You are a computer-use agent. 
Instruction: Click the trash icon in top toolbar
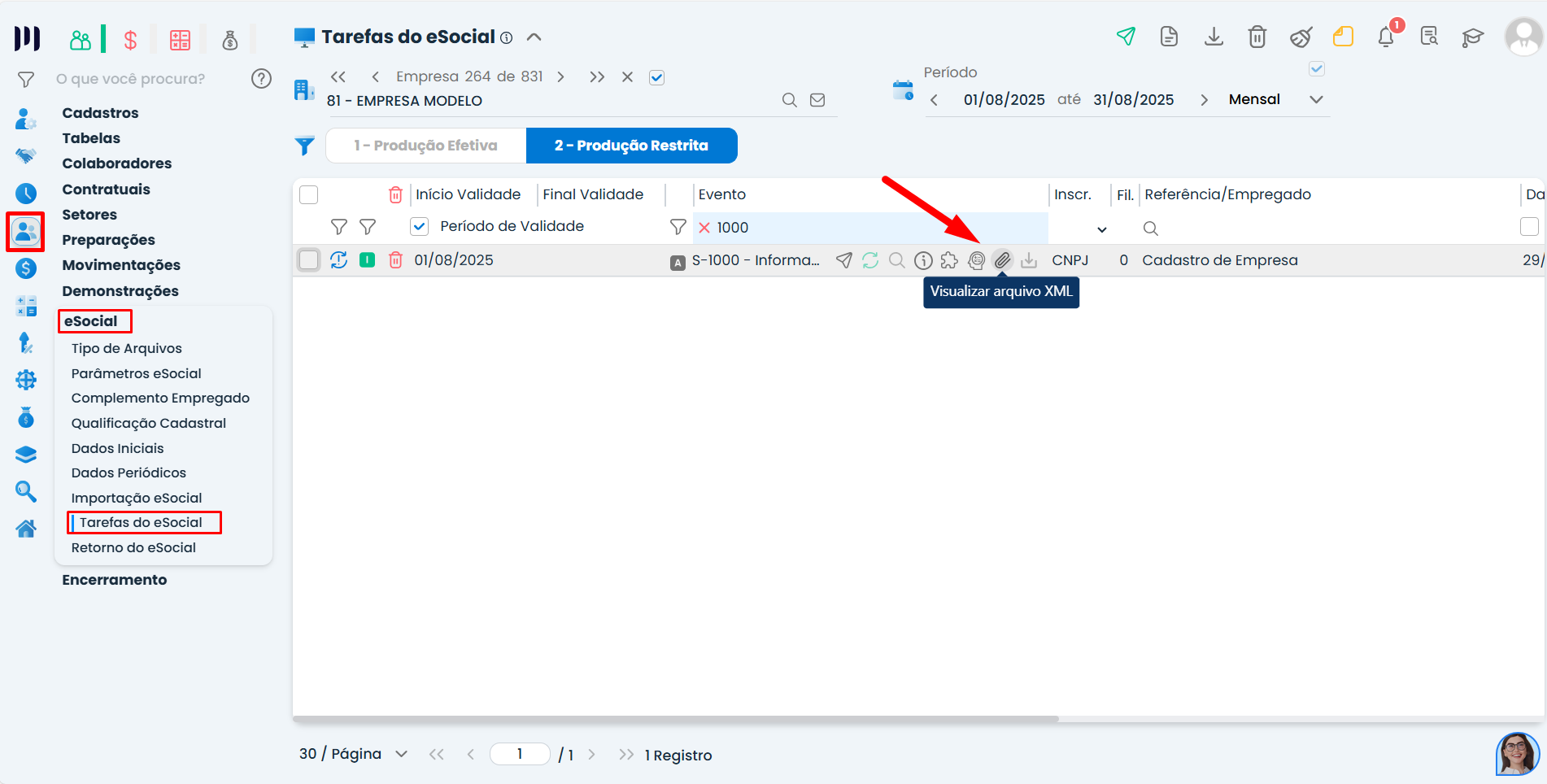1257,37
